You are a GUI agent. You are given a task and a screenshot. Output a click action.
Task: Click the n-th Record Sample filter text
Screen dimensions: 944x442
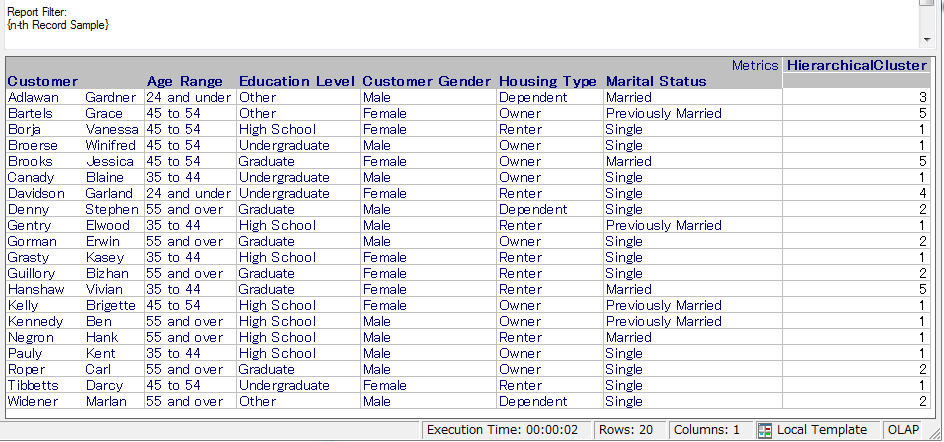tap(58, 23)
